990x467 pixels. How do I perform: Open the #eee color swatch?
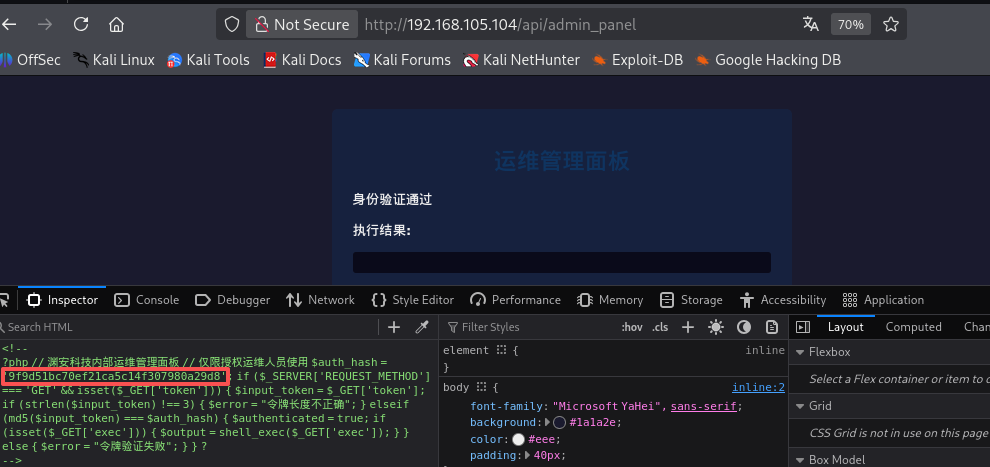coord(518,439)
